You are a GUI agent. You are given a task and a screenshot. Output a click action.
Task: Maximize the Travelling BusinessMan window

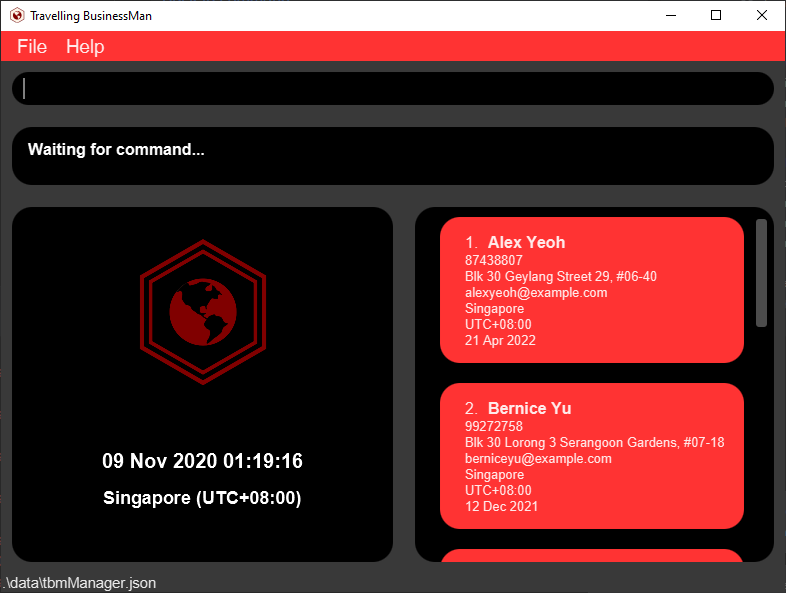point(716,16)
